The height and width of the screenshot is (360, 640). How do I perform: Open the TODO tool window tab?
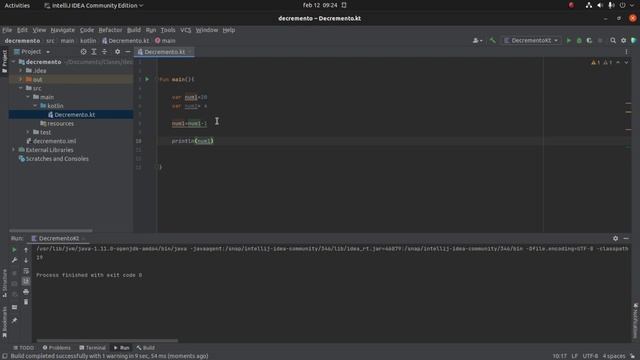coord(24,348)
